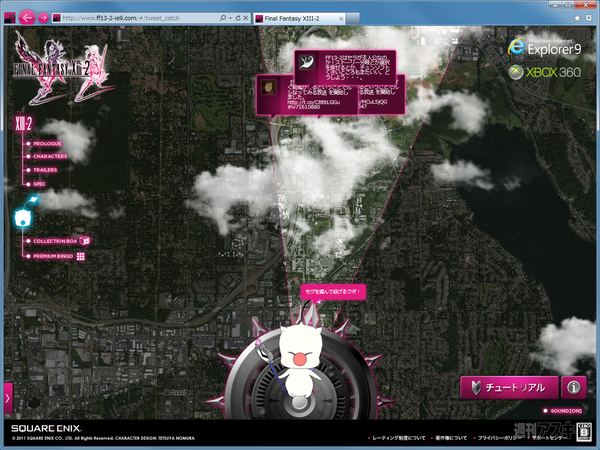Toggle the SOUND [ON] switch
Screen dimensions: 600x450
[x=563, y=411]
